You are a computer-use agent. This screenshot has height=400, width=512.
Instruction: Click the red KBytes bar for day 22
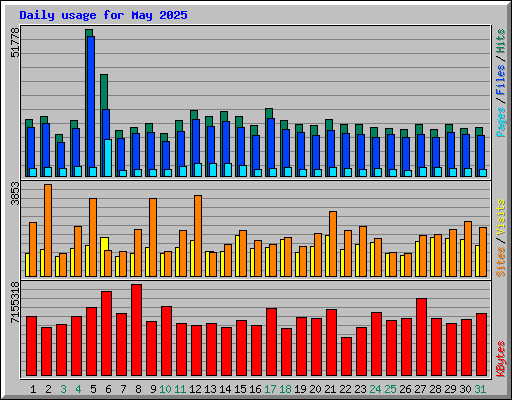[x=346, y=356]
